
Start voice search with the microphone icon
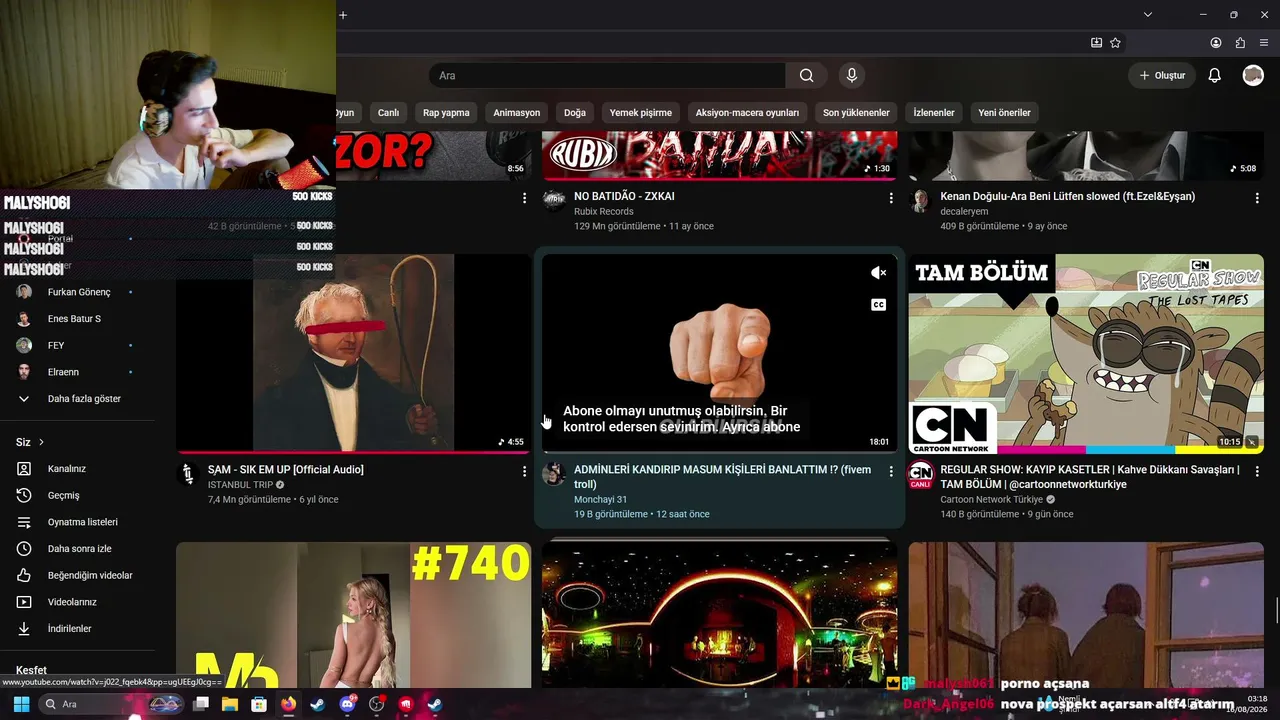(x=852, y=75)
